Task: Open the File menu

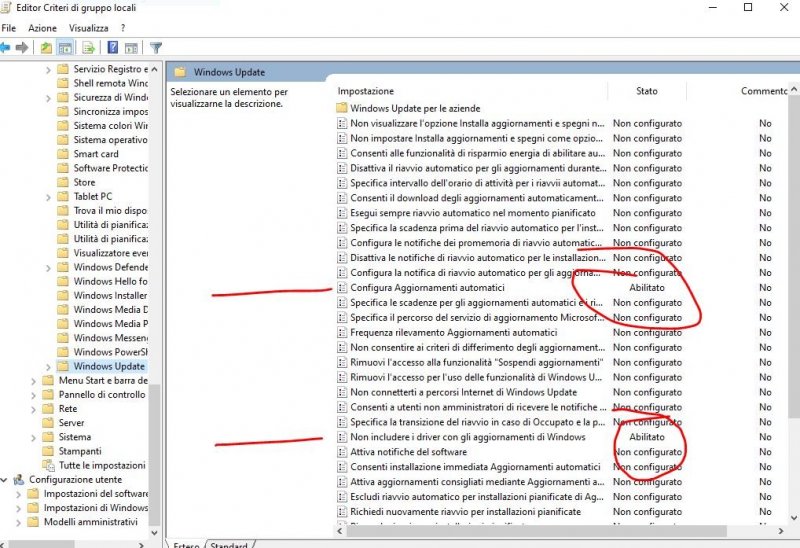Action: [x=9, y=28]
